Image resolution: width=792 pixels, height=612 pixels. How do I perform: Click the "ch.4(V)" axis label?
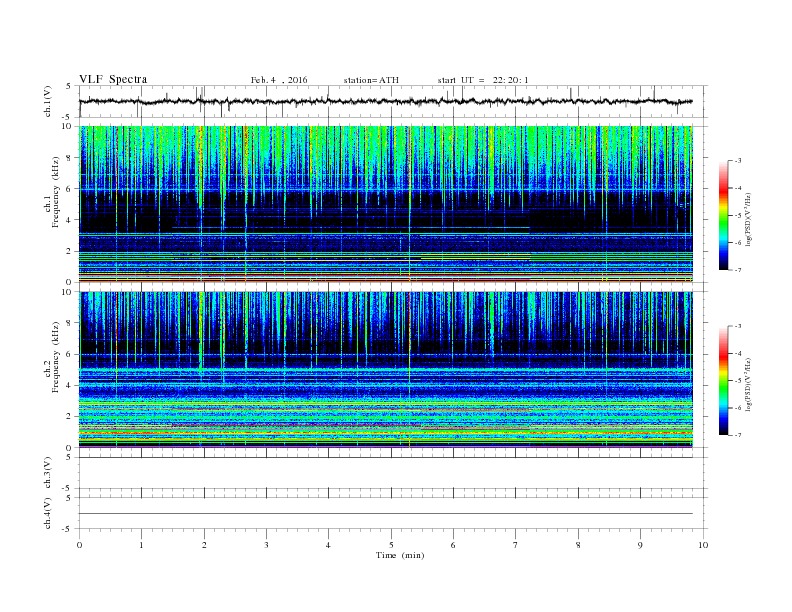click(x=48, y=513)
